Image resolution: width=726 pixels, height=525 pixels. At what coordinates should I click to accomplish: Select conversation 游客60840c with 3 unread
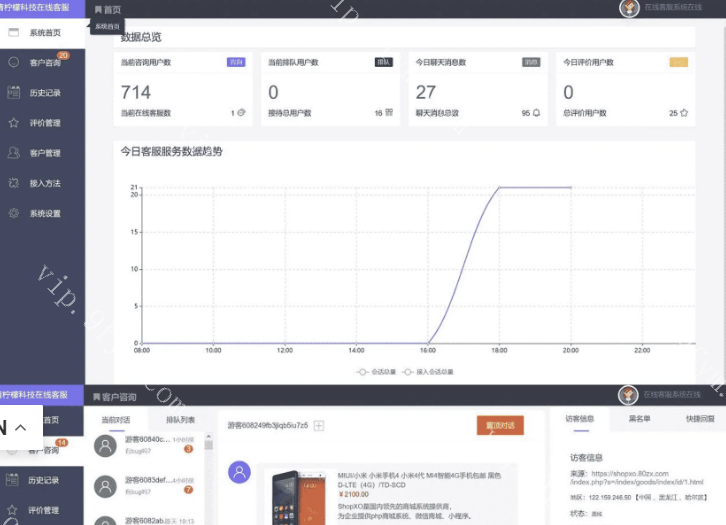150,444
